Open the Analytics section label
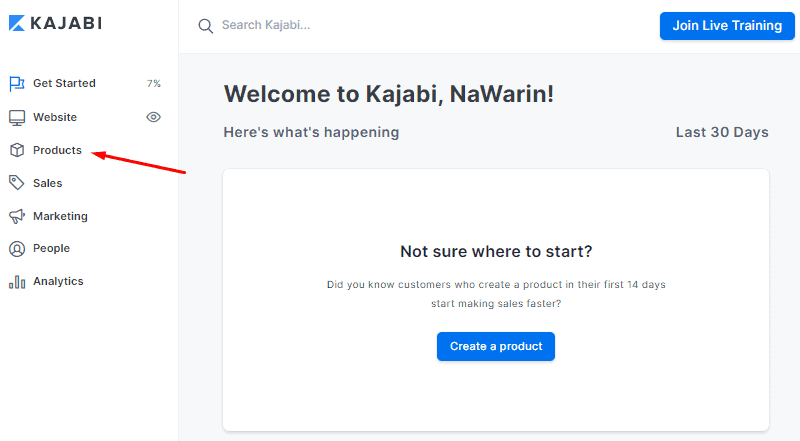The width and height of the screenshot is (800, 441). [58, 281]
